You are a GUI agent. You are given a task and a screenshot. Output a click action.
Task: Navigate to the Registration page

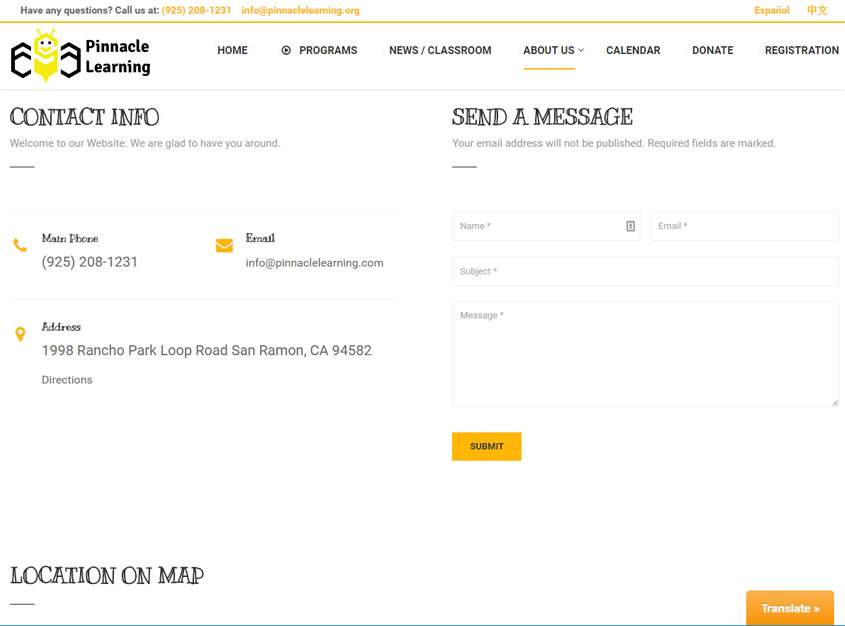(x=801, y=50)
